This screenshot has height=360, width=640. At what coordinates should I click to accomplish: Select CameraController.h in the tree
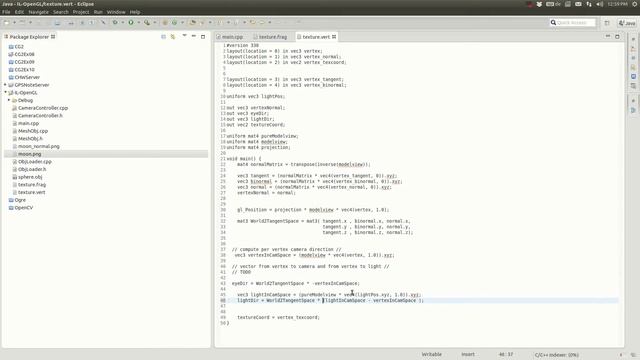(x=40, y=116)
